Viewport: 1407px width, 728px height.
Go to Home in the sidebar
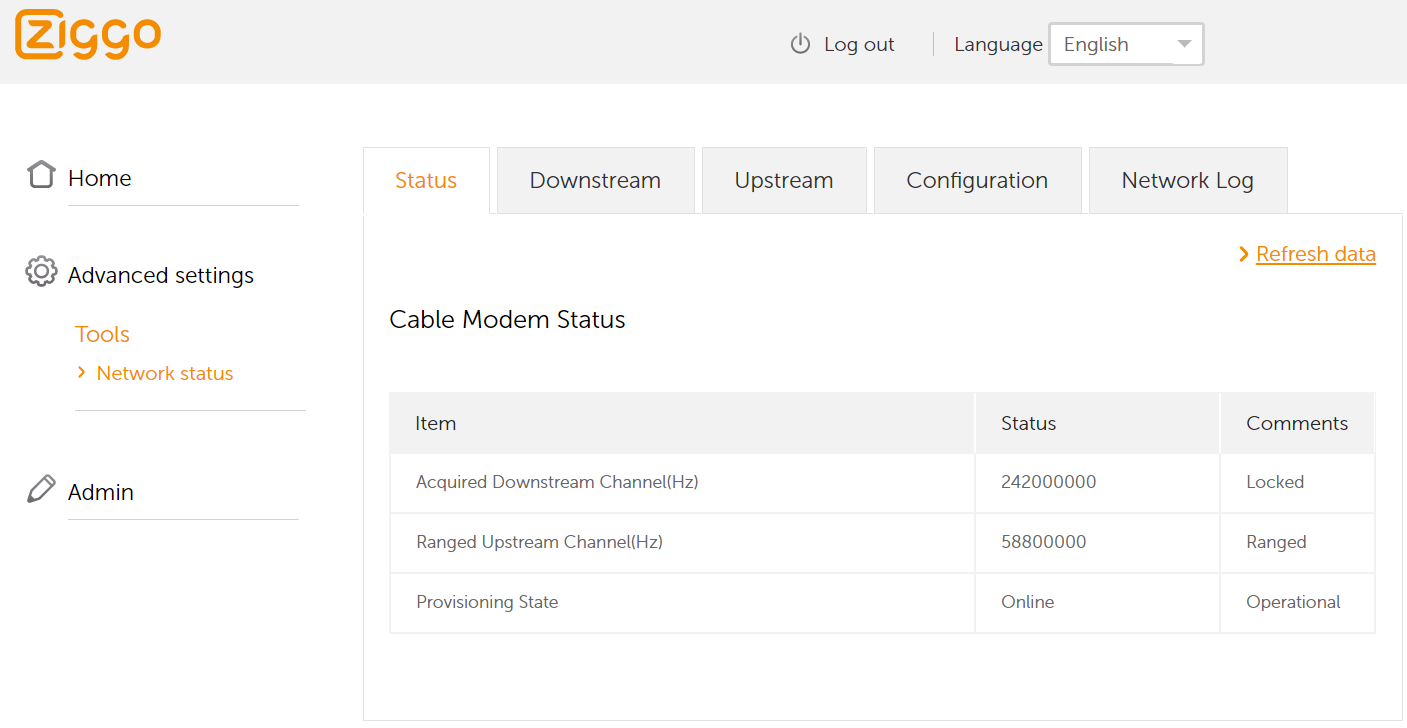(x=100, y=178)
